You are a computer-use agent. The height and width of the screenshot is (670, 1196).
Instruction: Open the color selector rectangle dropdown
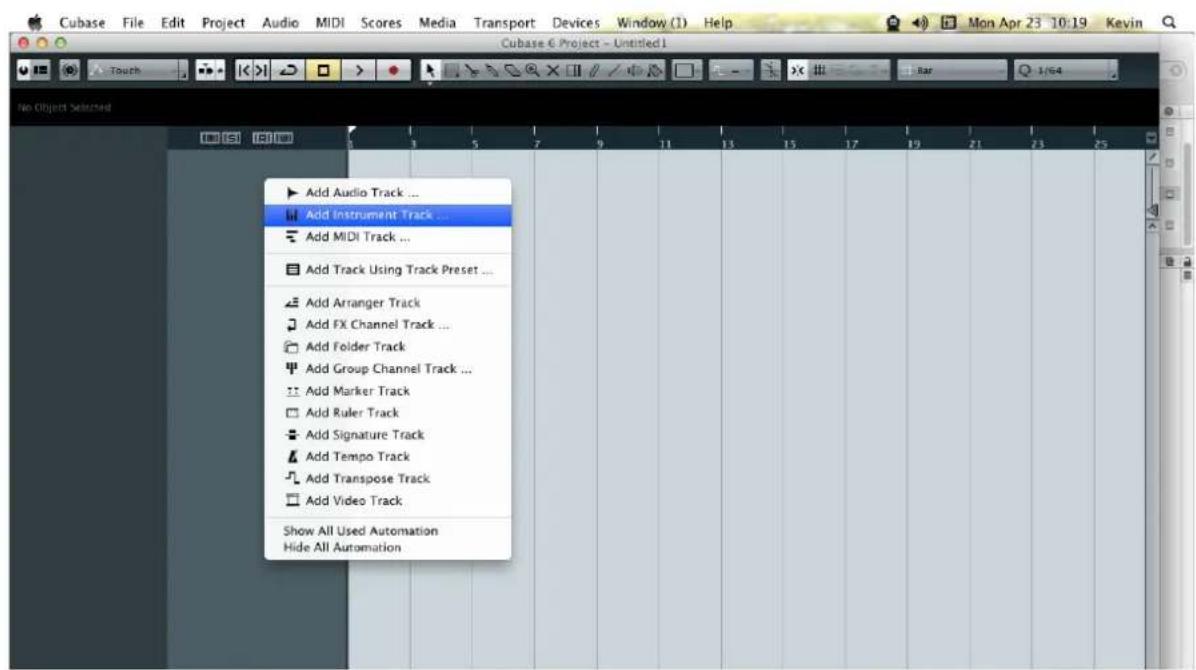click(x=686, y=70)
